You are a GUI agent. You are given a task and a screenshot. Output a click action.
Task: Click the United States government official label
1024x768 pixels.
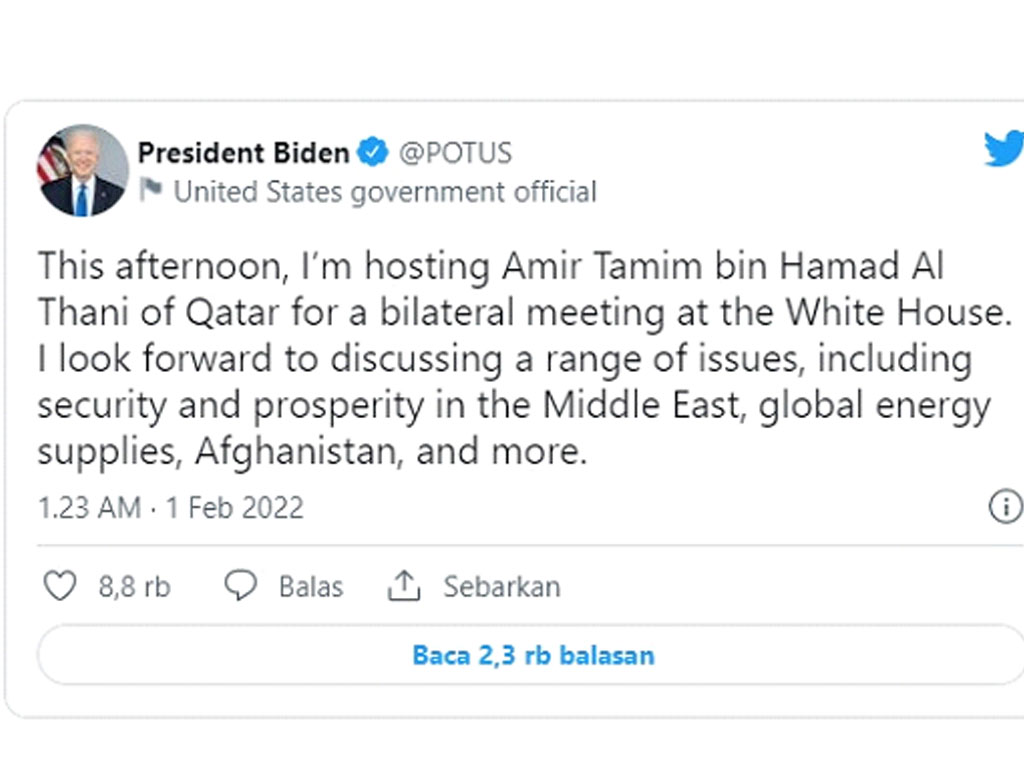click(385, 191)
